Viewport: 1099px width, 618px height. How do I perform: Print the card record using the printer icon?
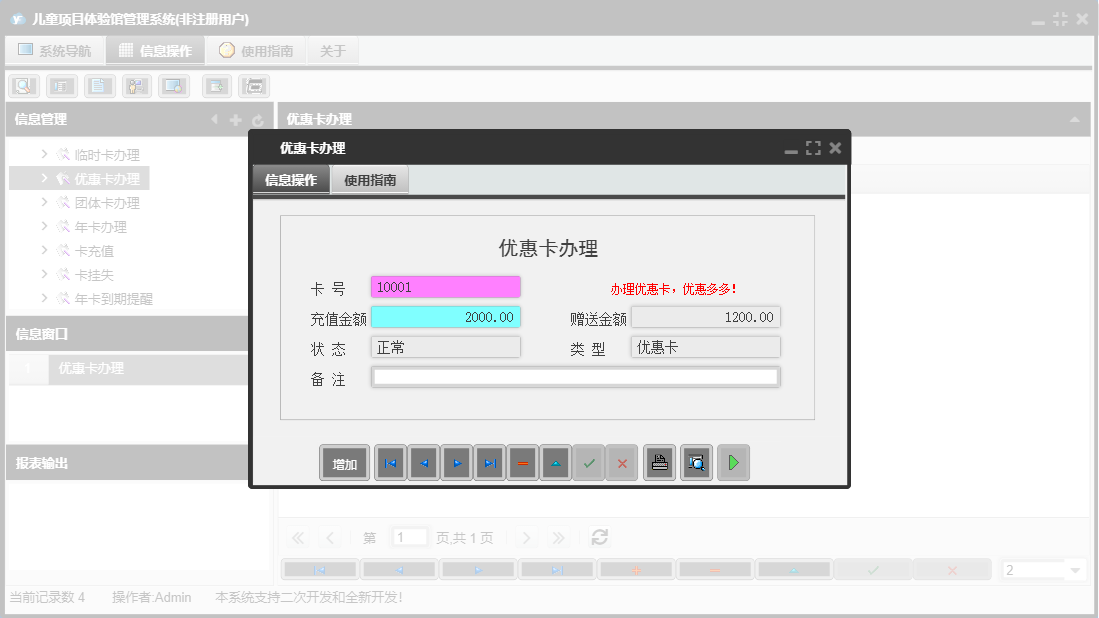coord(659,462)
